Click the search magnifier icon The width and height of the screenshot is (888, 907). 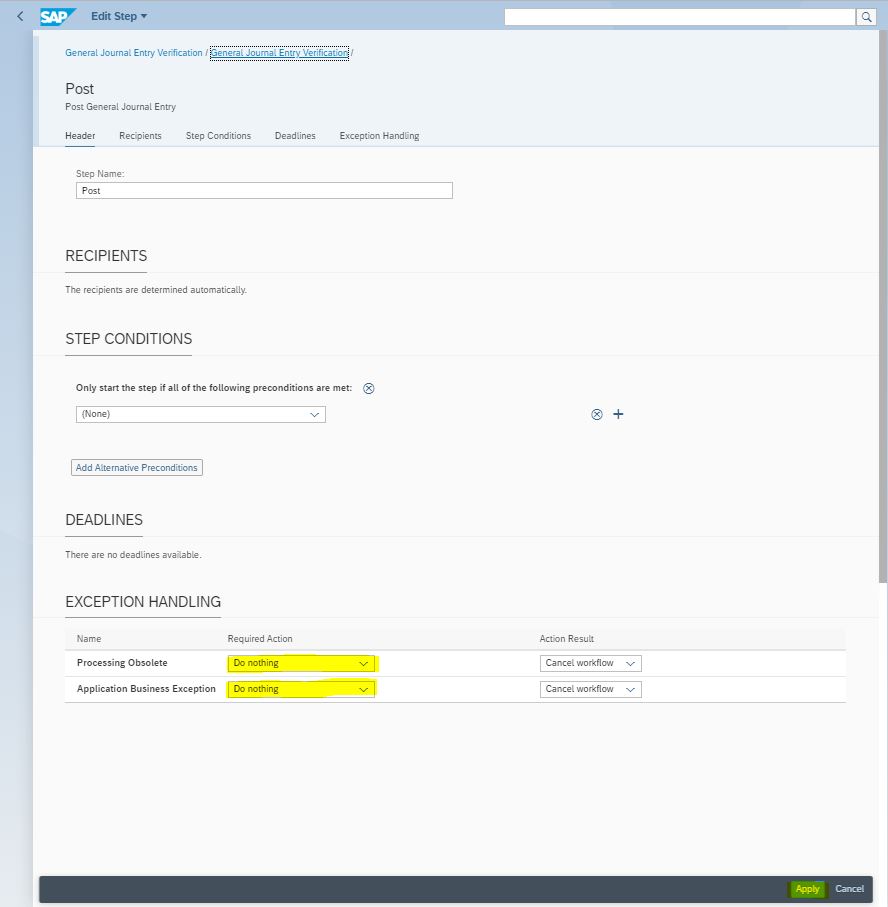click(866, 17)
